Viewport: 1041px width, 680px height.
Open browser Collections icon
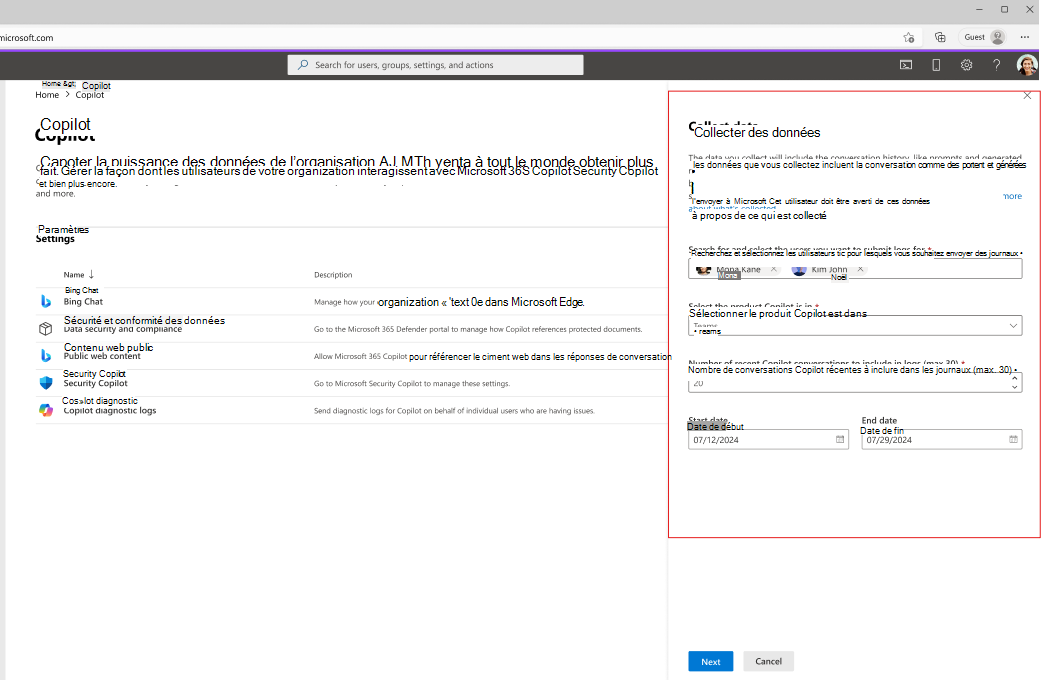940,38
